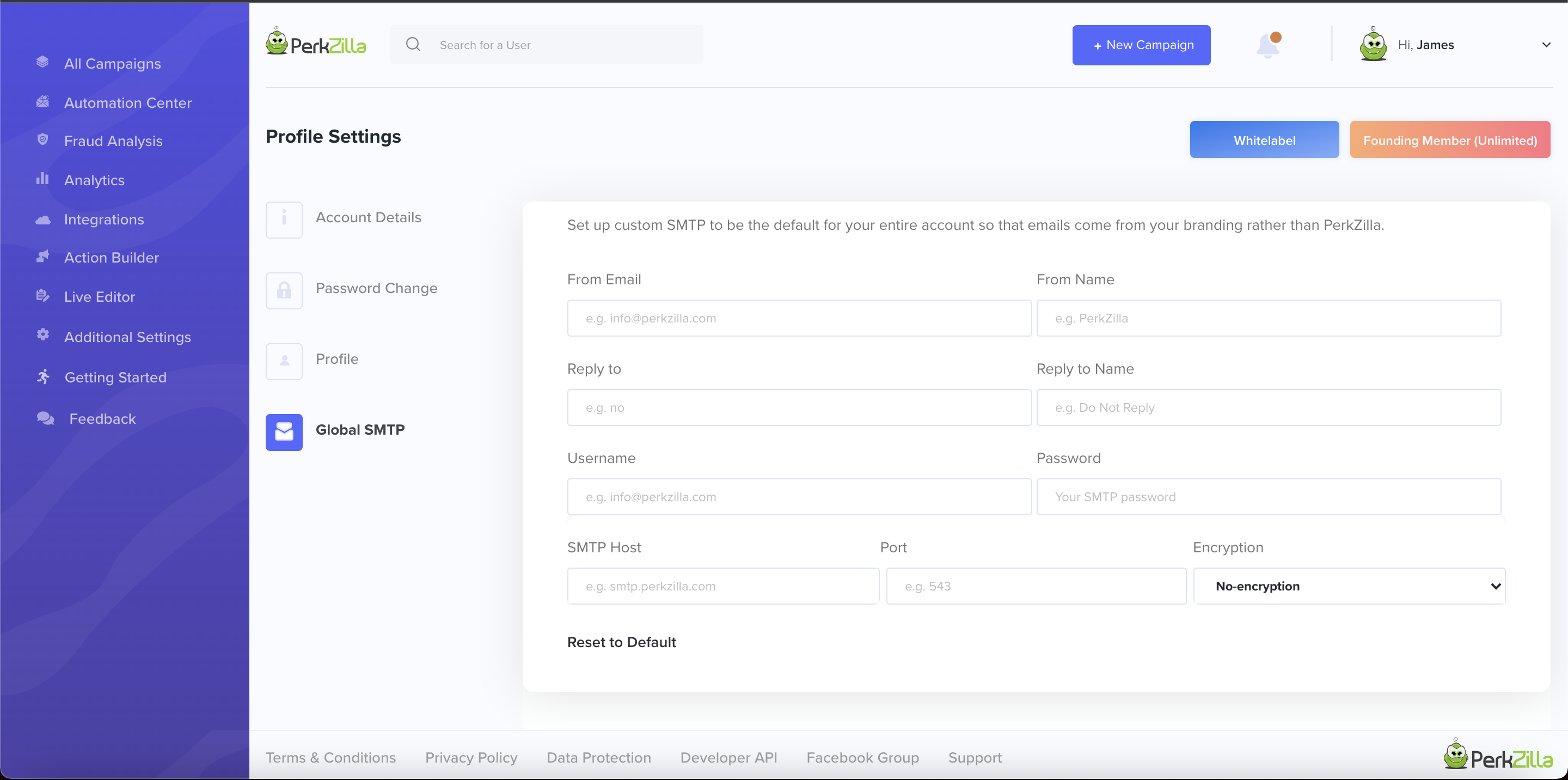The image size is (1568, 780).
Task: Click Reset to Default
Action: tap(621, 642)
